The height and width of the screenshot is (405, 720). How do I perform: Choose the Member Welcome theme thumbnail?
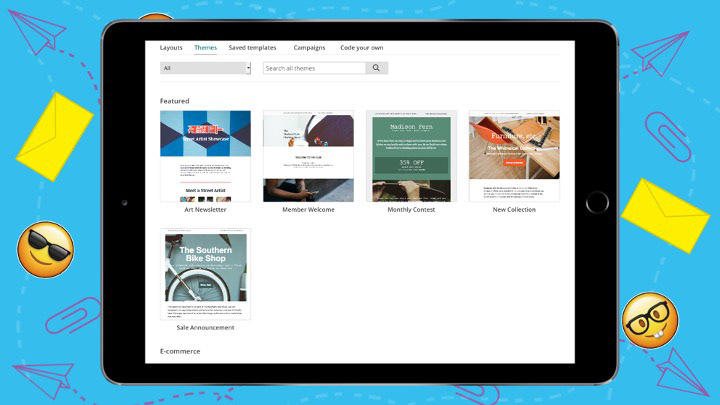click(308, 156)
